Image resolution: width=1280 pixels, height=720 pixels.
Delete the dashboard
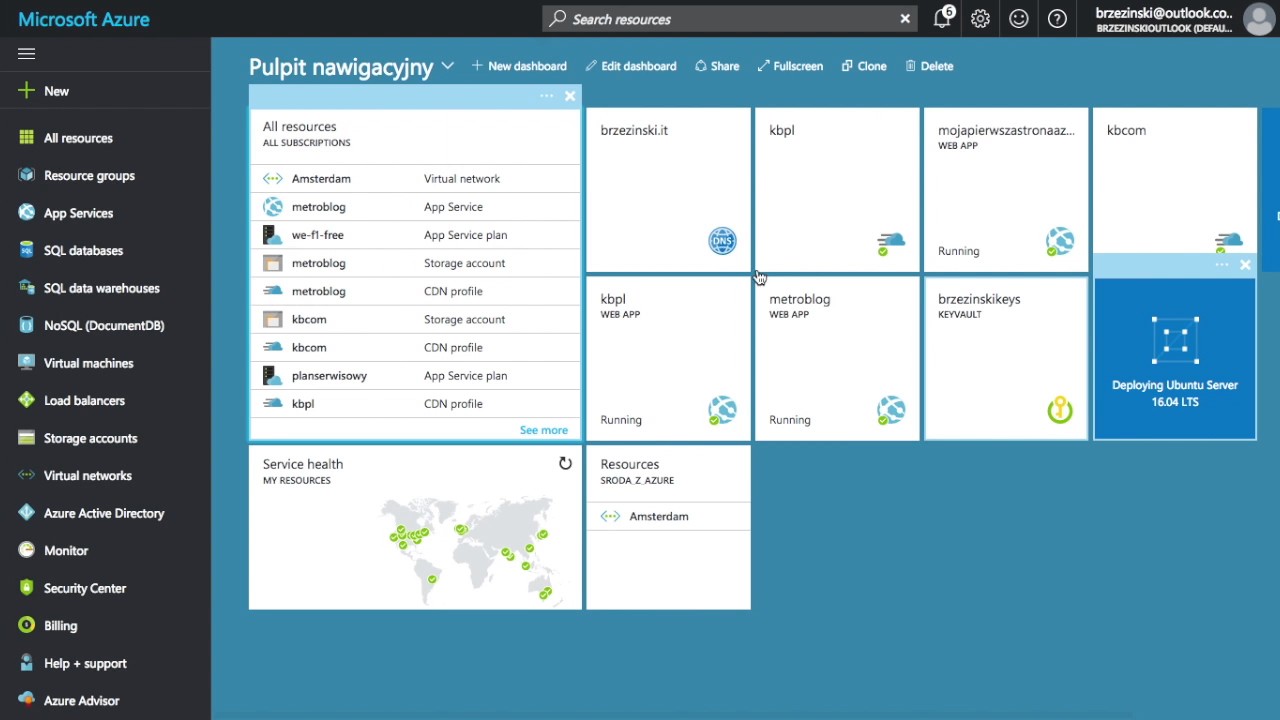pyautogui.click(x=929, y=66)
